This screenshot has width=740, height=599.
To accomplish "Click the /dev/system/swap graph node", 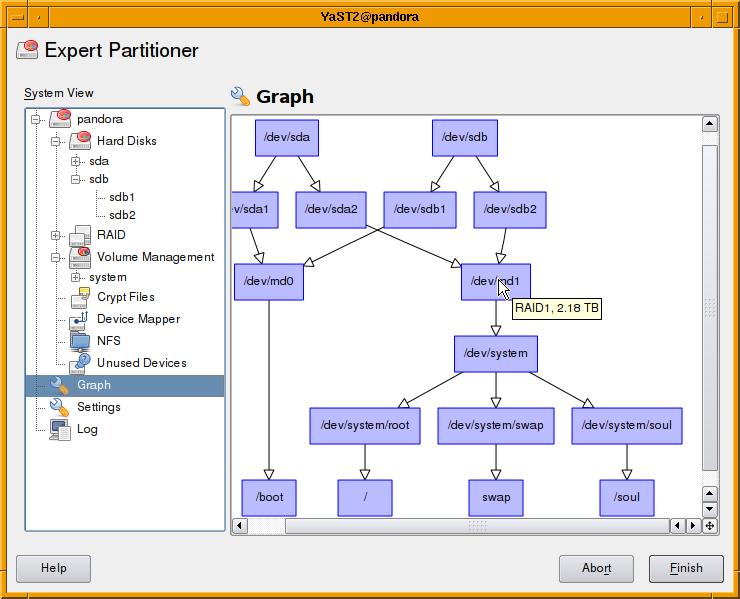I will point(496,426).
